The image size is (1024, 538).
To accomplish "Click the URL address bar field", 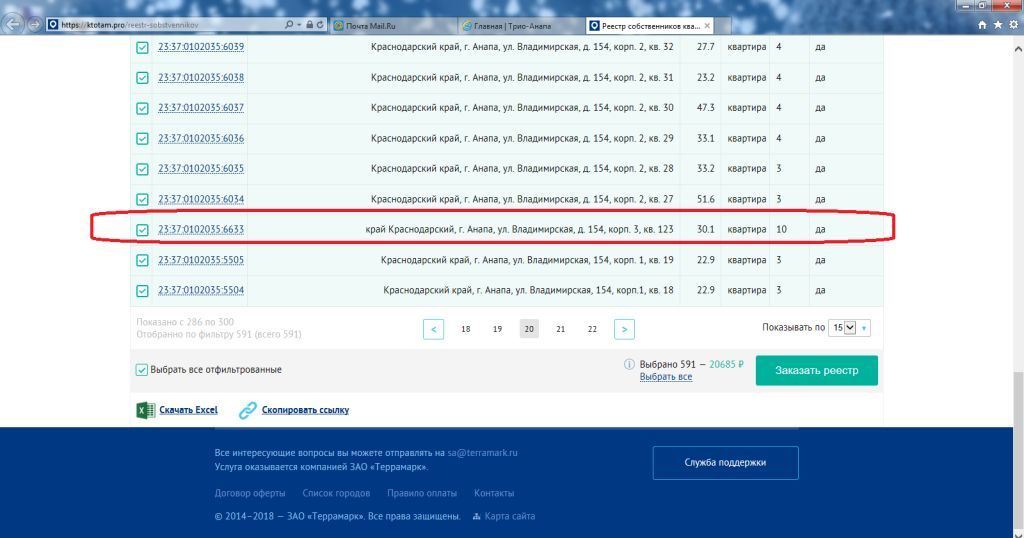I will tap(171, 25).
